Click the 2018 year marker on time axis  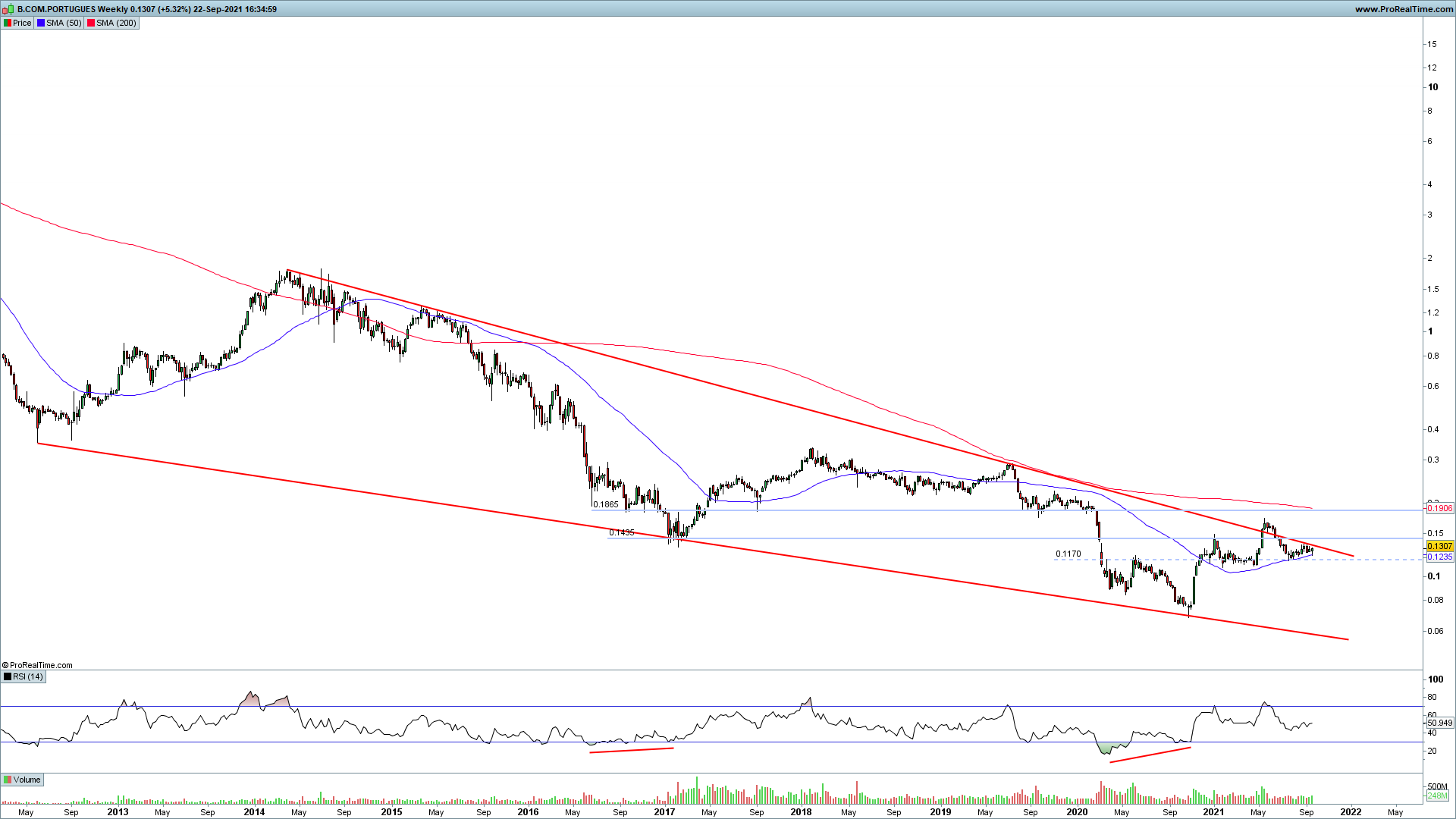point(801,811)
